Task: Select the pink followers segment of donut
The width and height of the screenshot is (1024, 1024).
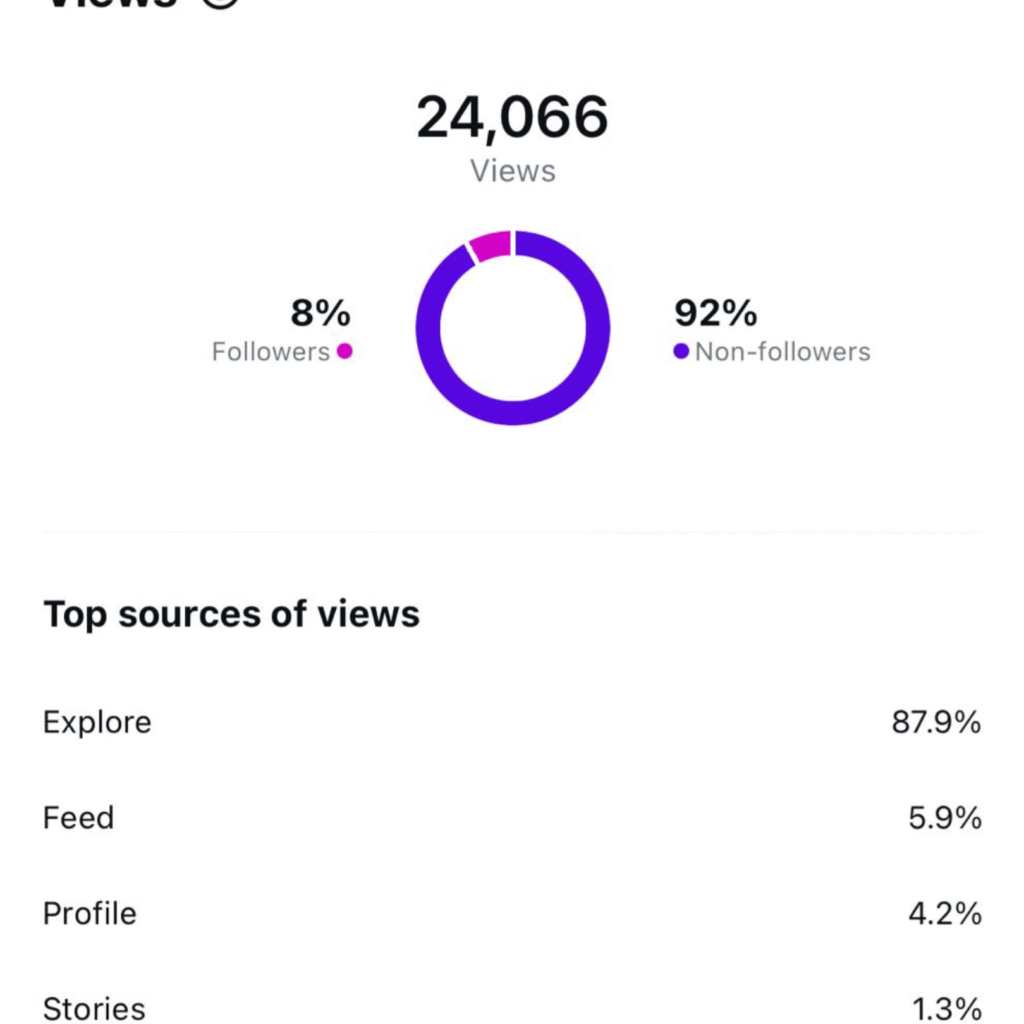Action: [491, 246]
